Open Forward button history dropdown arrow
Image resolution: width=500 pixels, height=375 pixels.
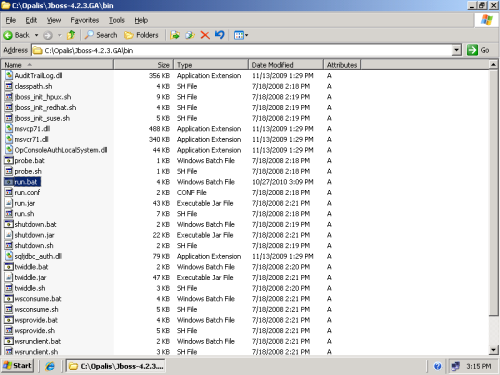[x=60, y=35]
